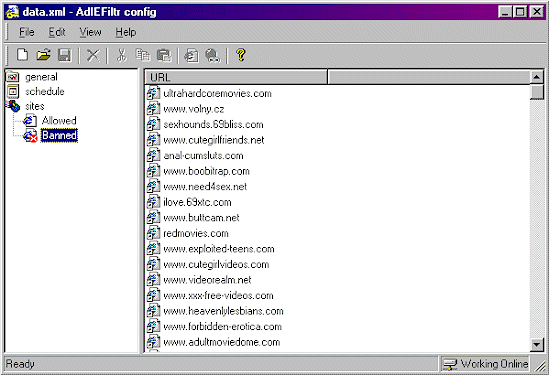Click the sites tree node icon
The image size is (550, 376).
[13, 106]
